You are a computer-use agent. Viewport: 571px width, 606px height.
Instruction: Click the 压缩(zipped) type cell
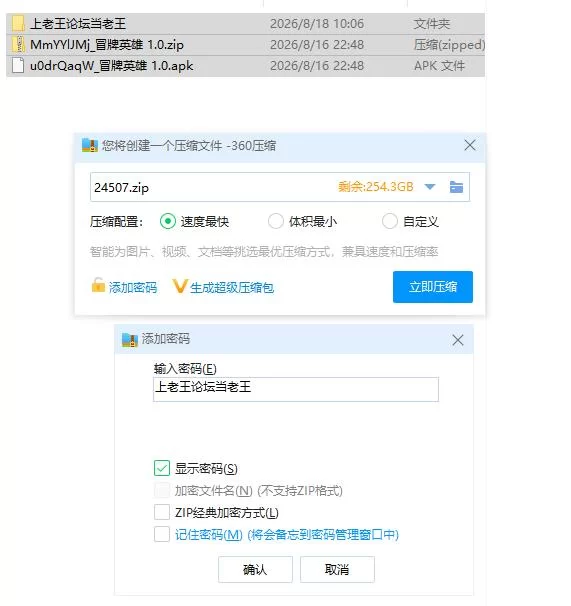449,45
